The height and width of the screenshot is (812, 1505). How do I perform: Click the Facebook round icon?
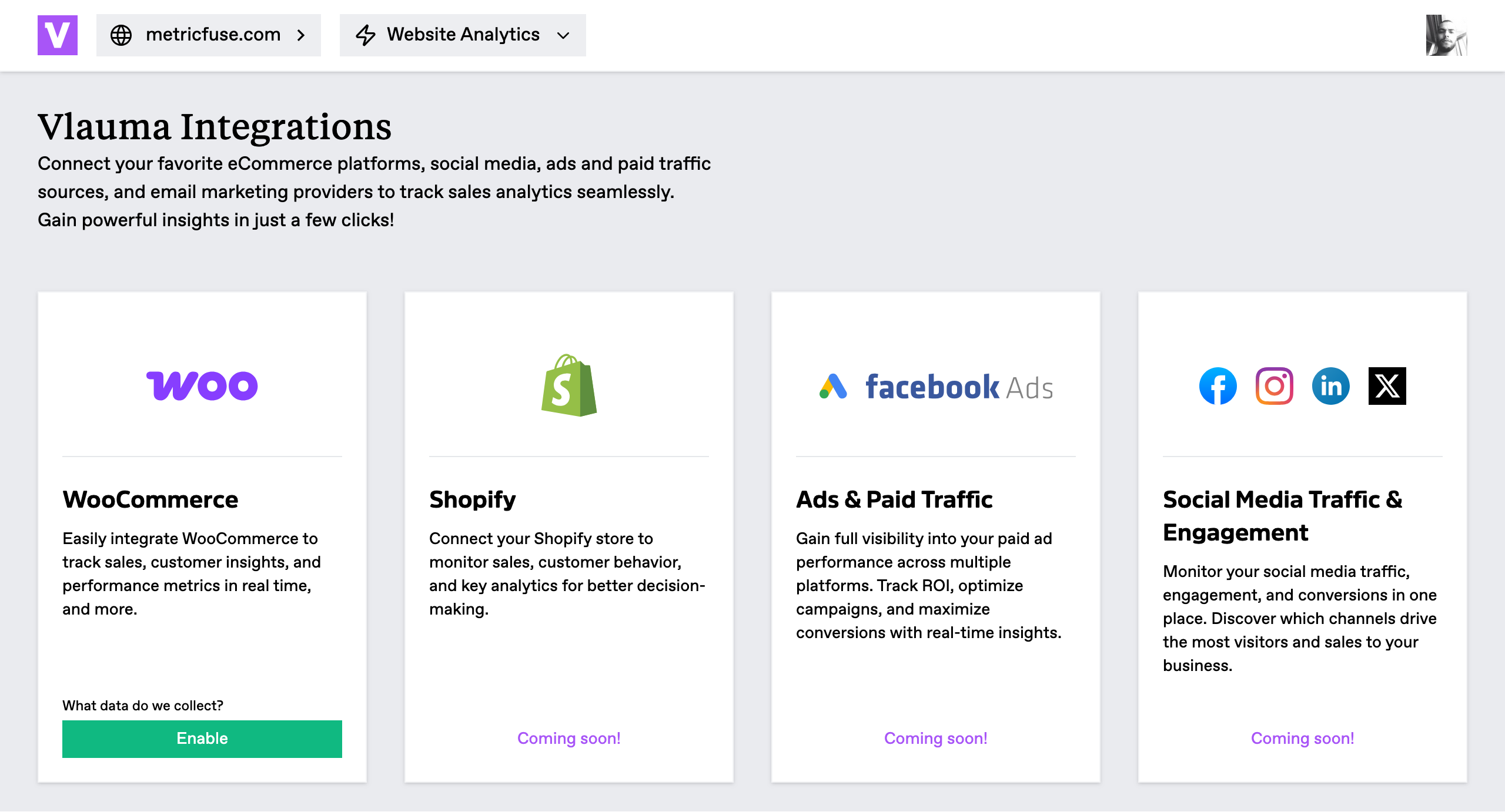pos(1218,386)
